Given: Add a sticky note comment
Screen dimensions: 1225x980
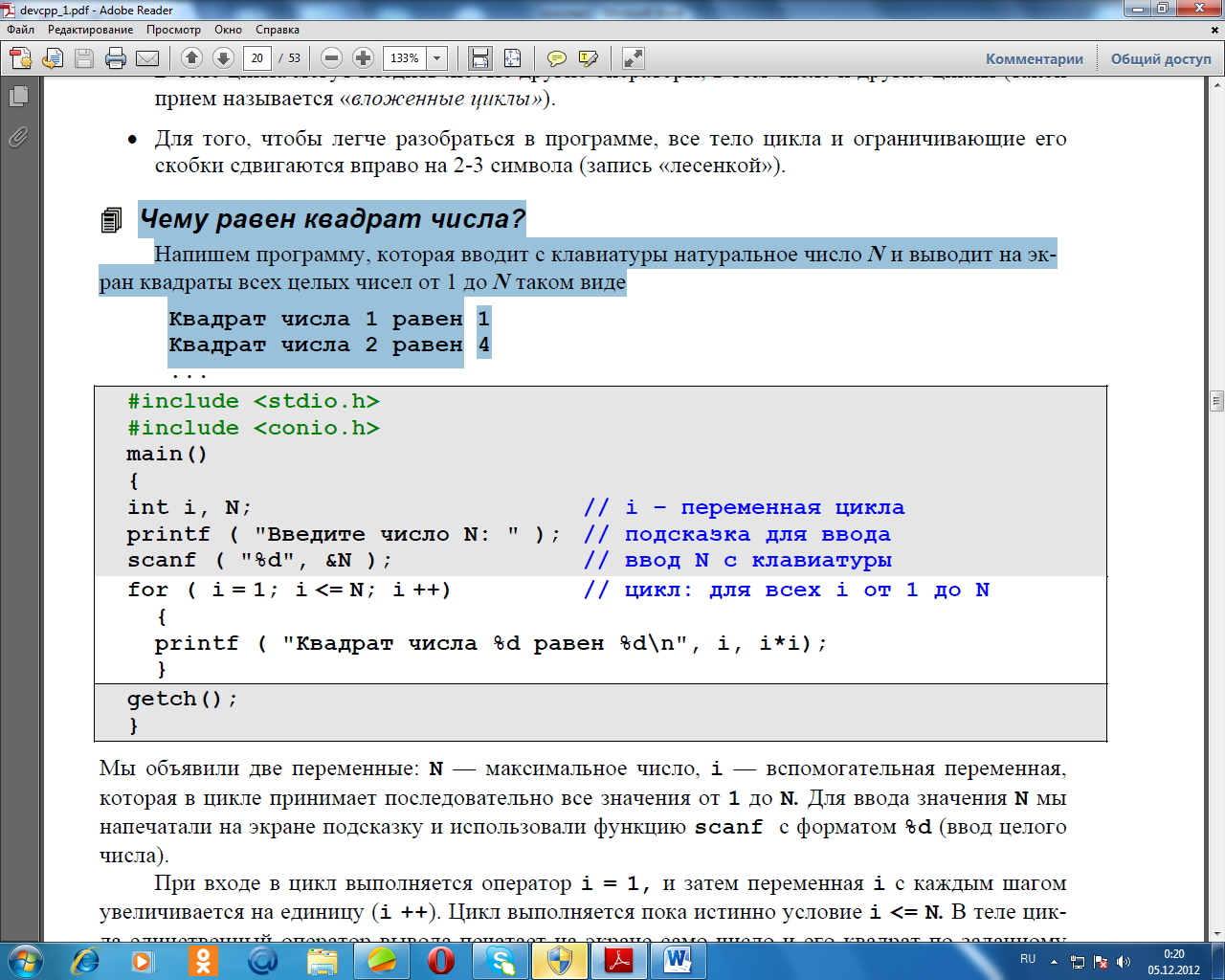Looking at the screenshot, I should coord(556,58).
